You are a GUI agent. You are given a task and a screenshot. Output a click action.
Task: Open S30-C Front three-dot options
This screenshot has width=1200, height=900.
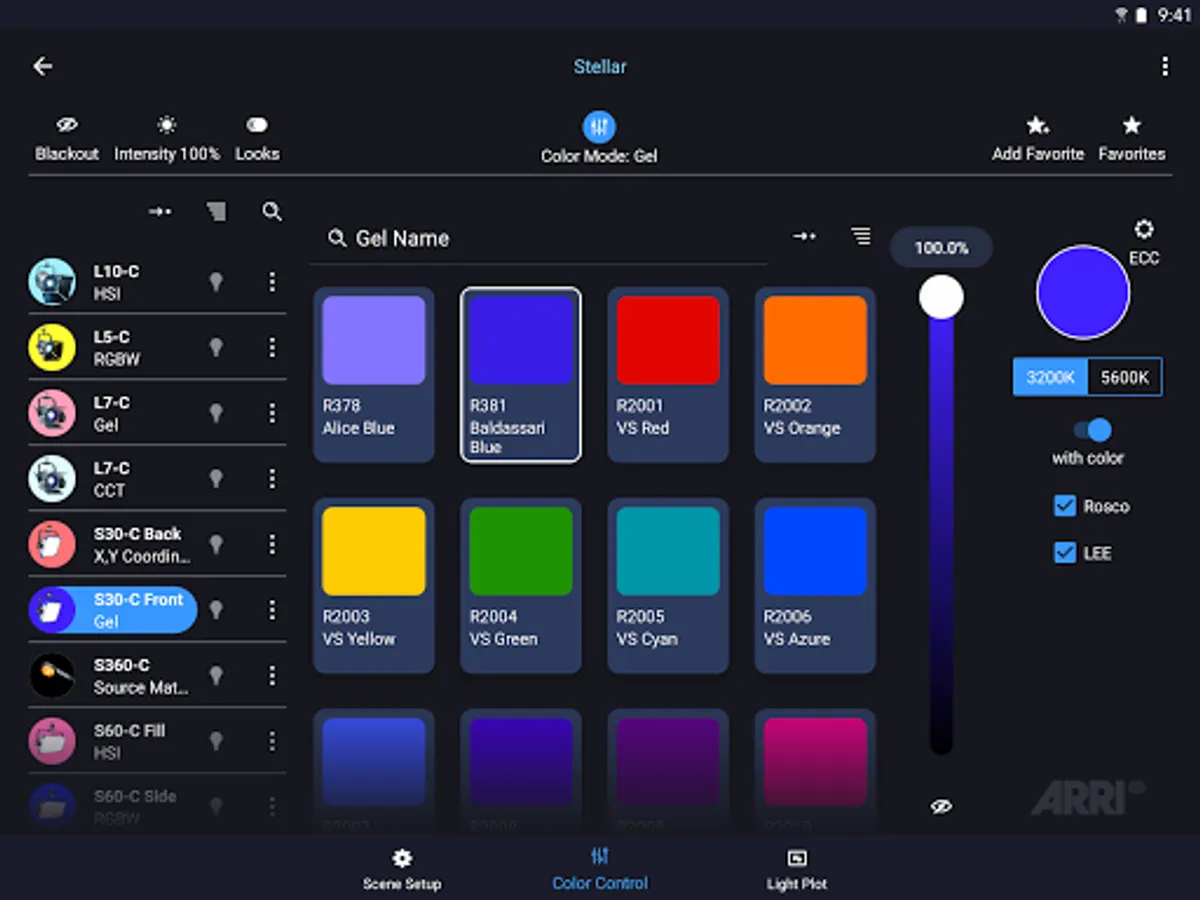[272, 610]
